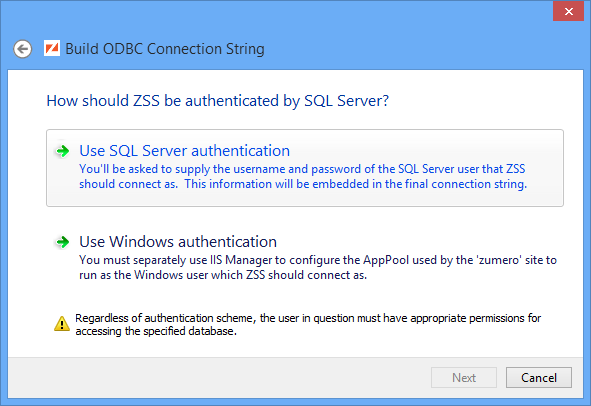591x406 pixels.
Task: Click the Build ODBC Connection String title
Action: pos(165,49)
